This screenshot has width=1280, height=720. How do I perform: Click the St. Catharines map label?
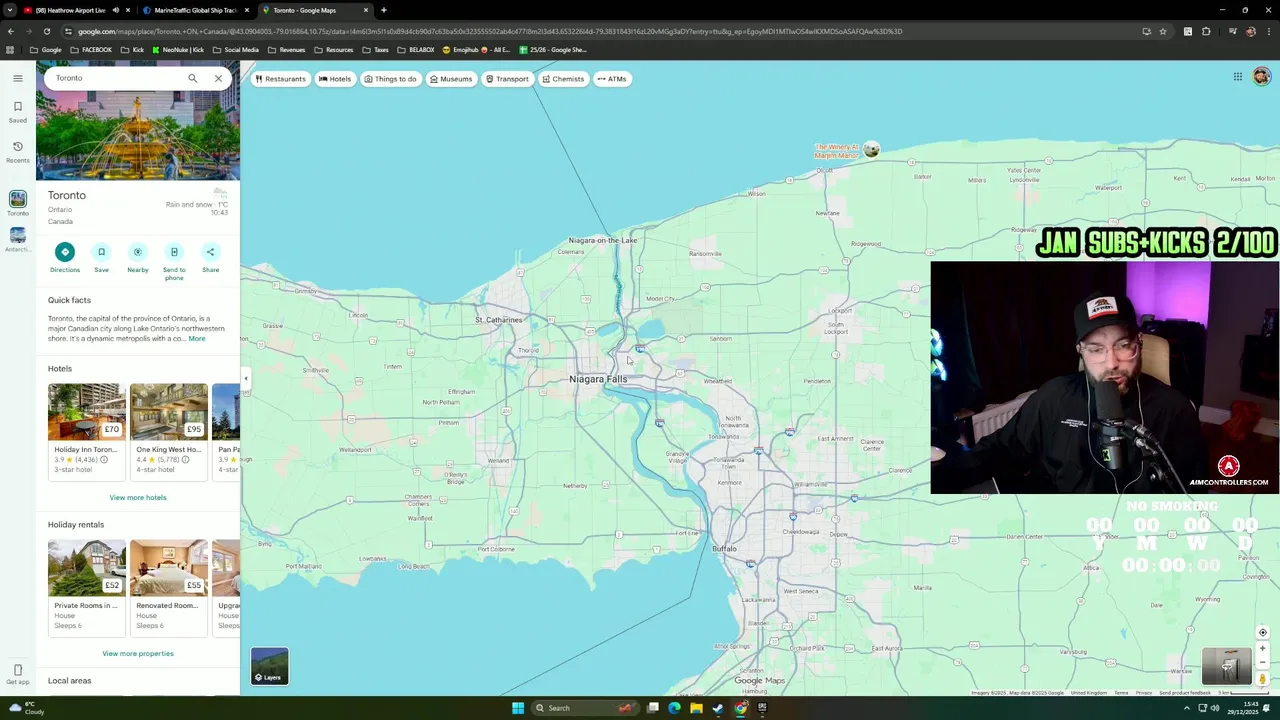(498, 320)
